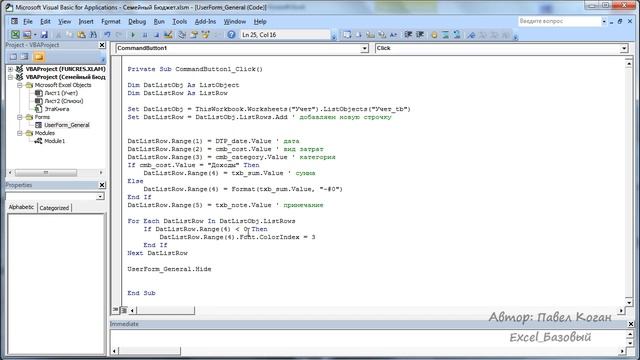
Task: Click the Break pause icon
Action: 144,35
